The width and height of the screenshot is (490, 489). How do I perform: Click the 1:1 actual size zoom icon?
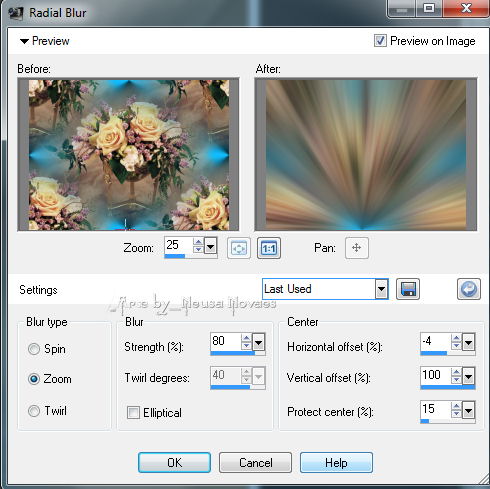[x=269, y=248]
